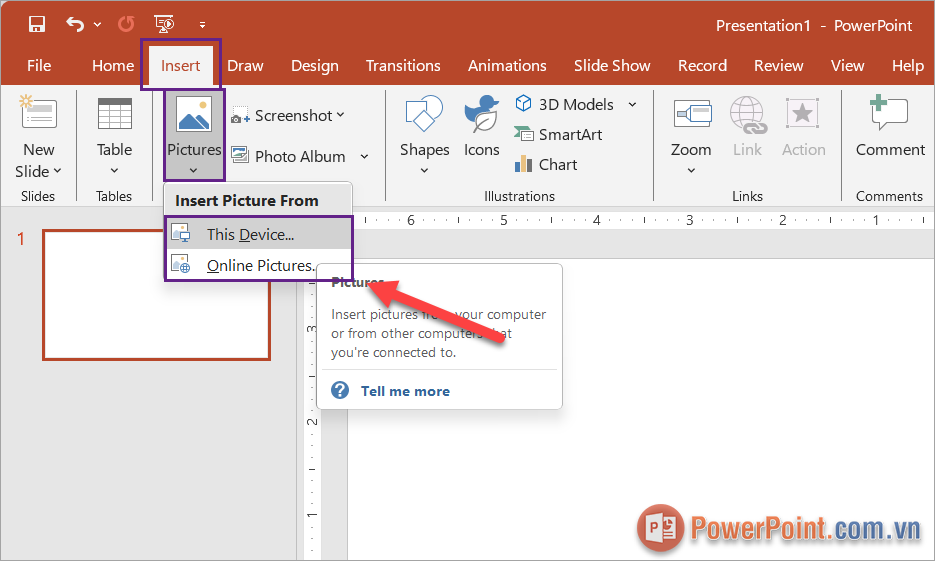
Task: Click the Zoom icon in Links group
Action: [x=692, y=113]
